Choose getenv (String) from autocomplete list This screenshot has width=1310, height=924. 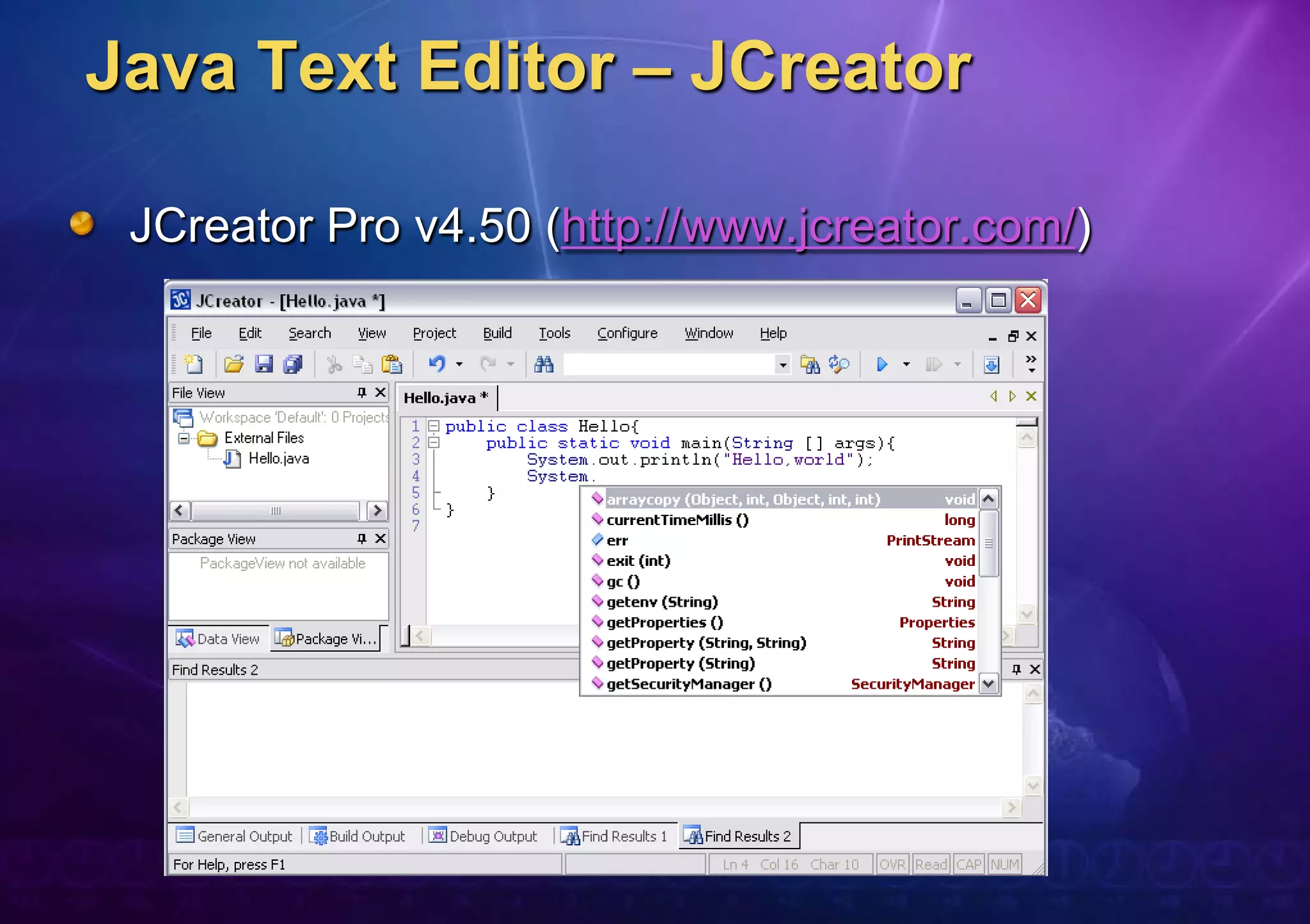784,602
